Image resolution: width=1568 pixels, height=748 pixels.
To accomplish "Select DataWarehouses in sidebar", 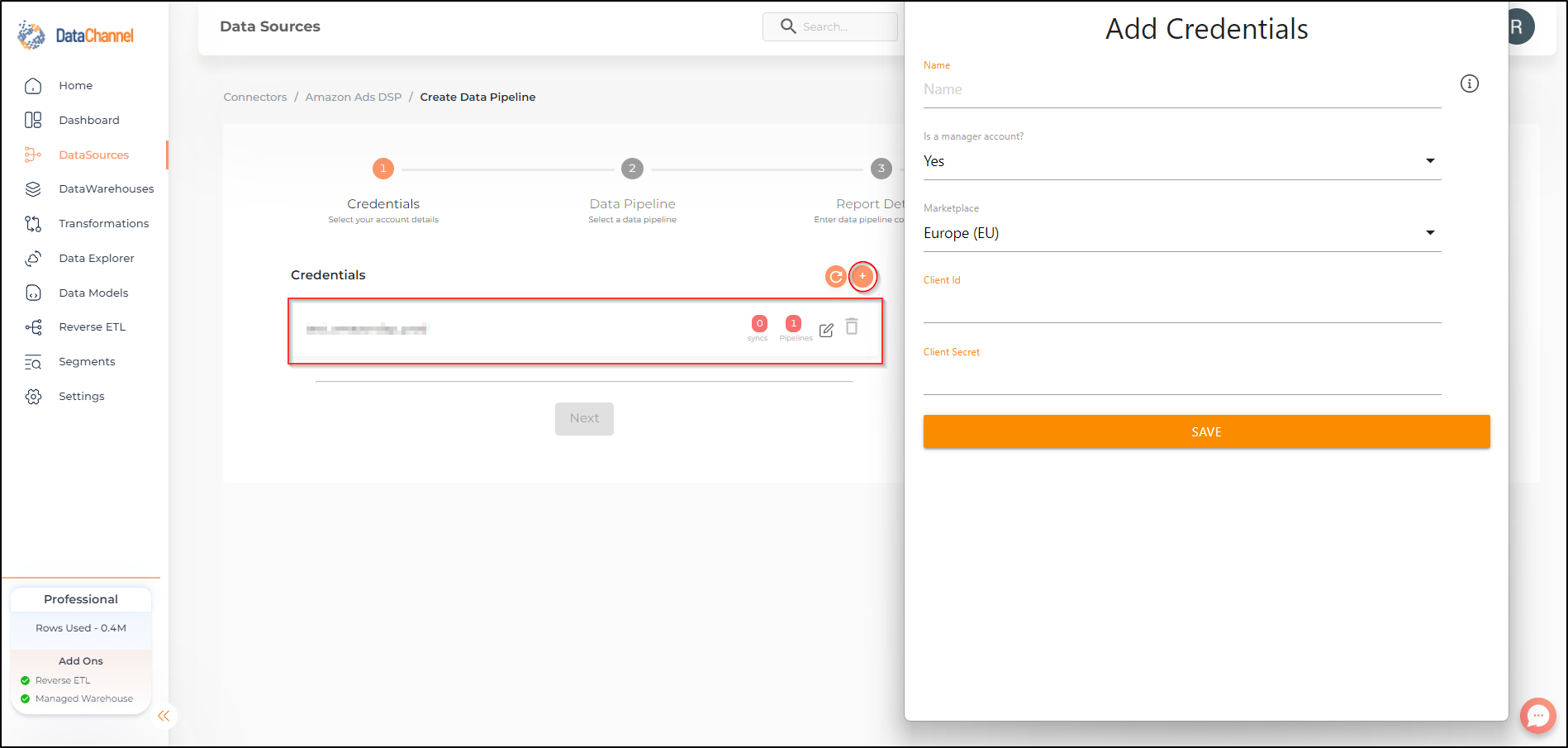I will click(x=107, y=189).
